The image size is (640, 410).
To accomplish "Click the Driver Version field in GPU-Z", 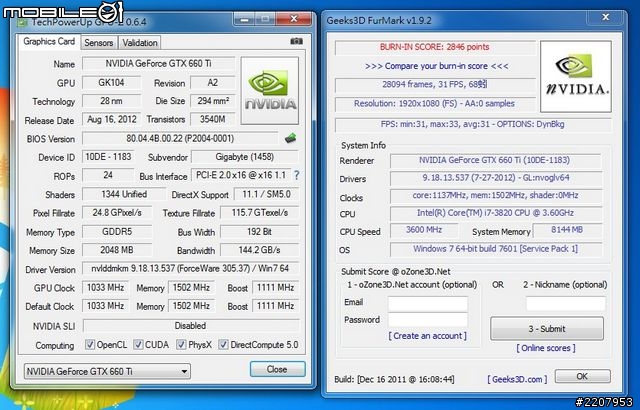I will pyautogui.click(x=190, y=268).
